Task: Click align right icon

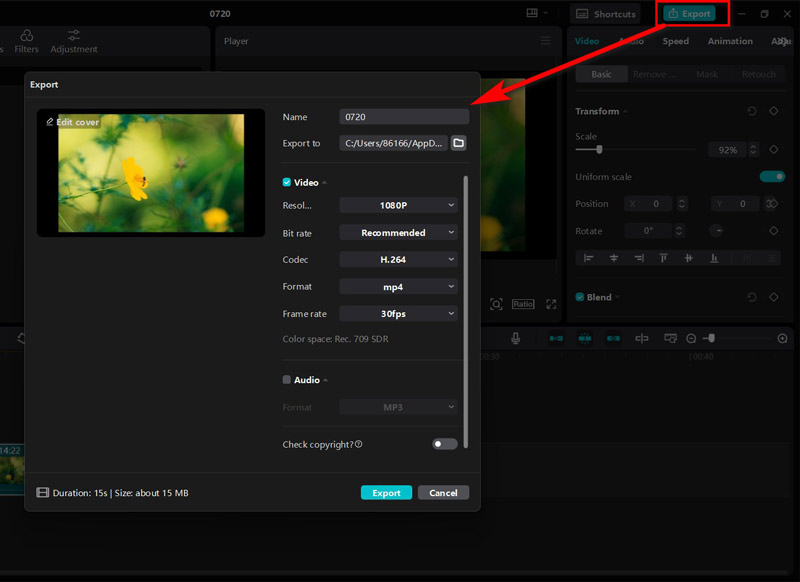Action: 639,258
